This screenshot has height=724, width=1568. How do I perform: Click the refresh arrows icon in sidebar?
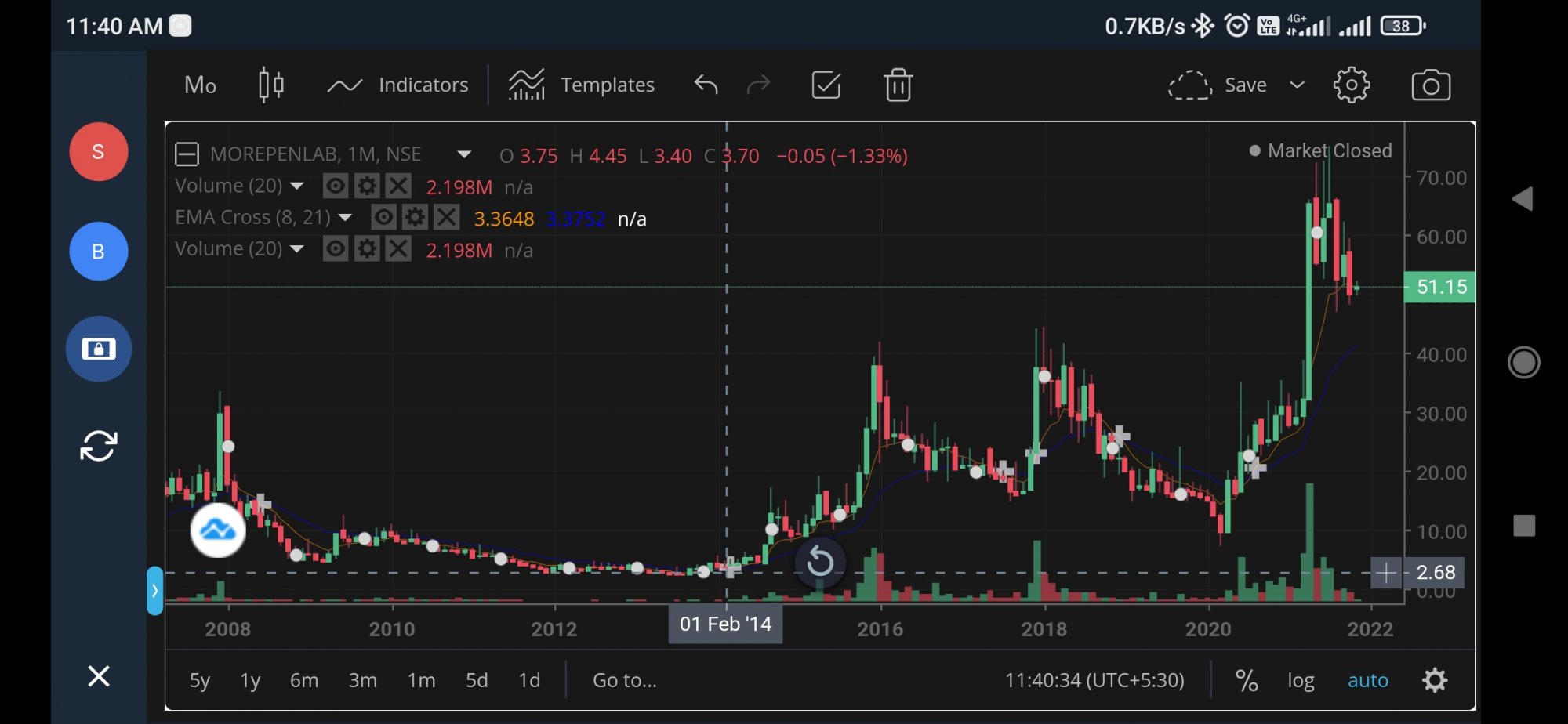pos(99,446)
